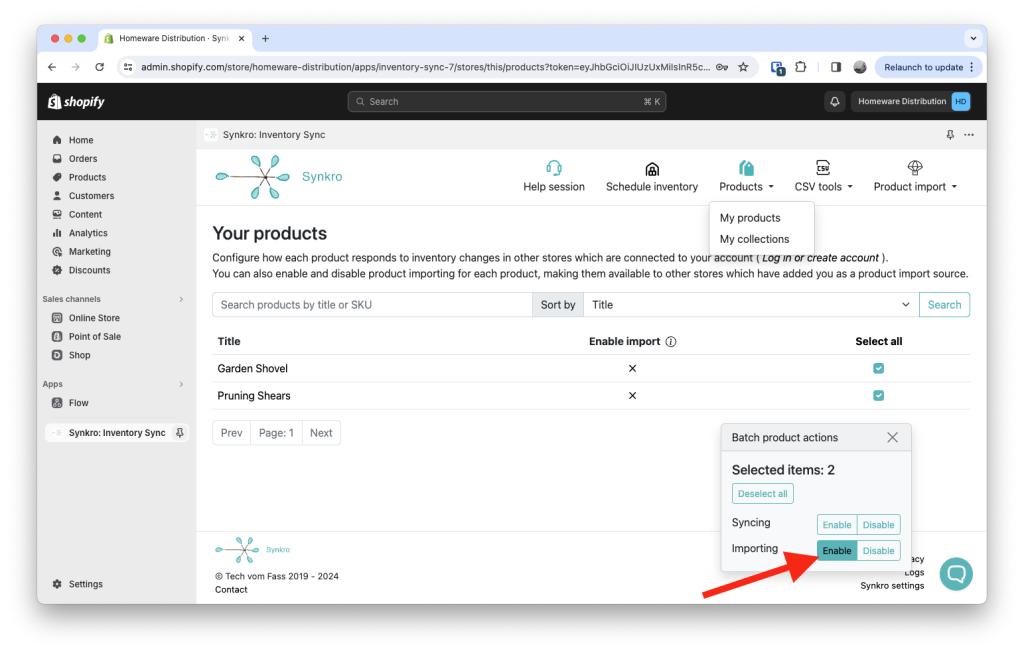
Task: Reload the page with the browser refresh icon
Action: pyautogui.click(x=99, y=67)
